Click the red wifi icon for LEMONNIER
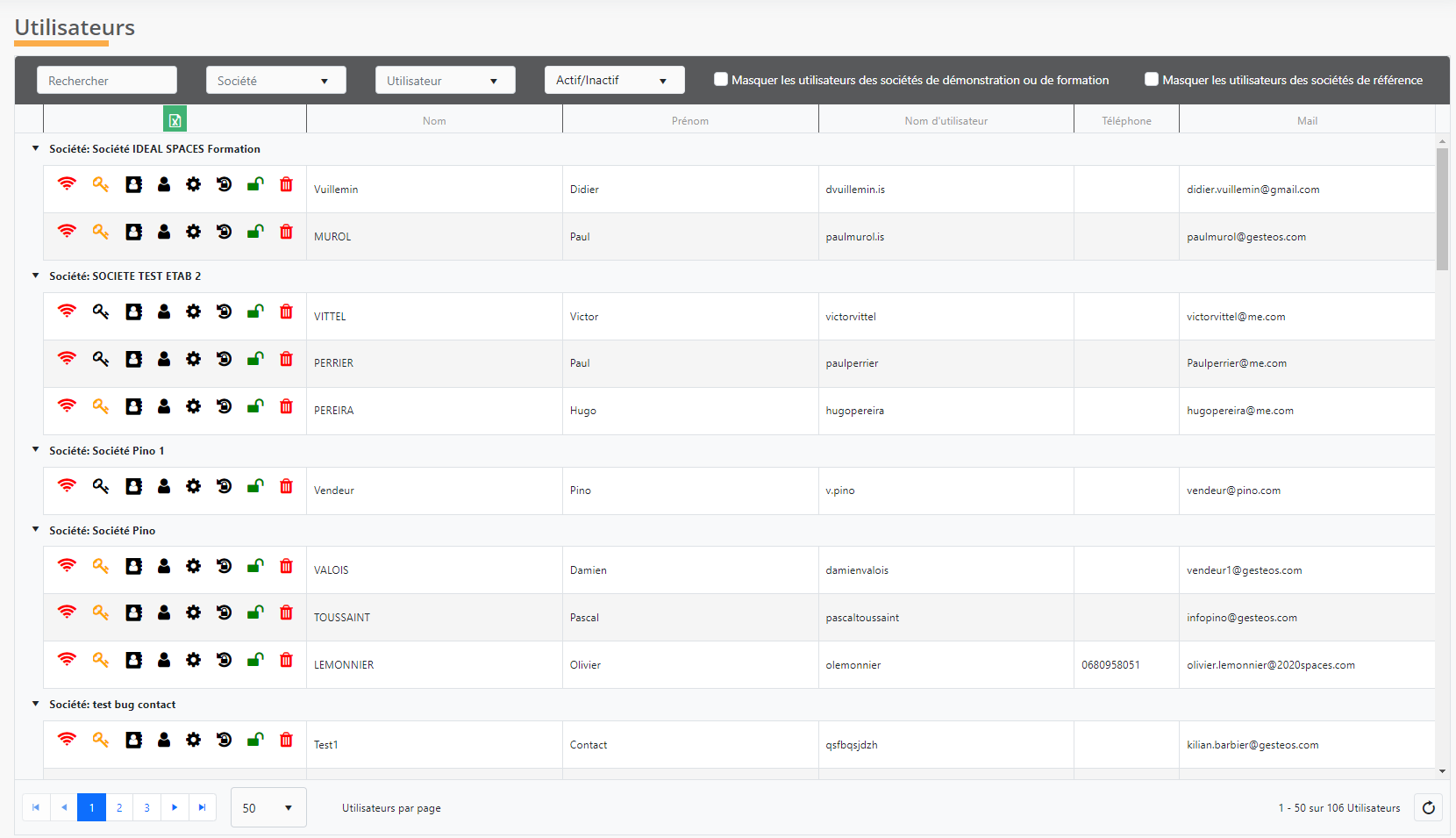This screenshot has width=1456, height=838. (67, 660)
